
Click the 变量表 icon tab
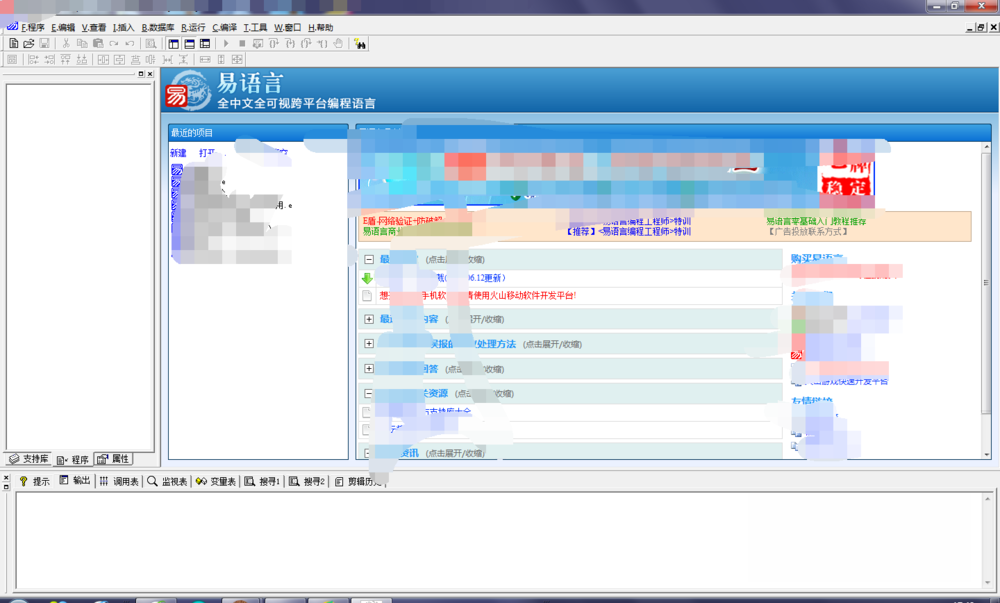coord(215,481)
